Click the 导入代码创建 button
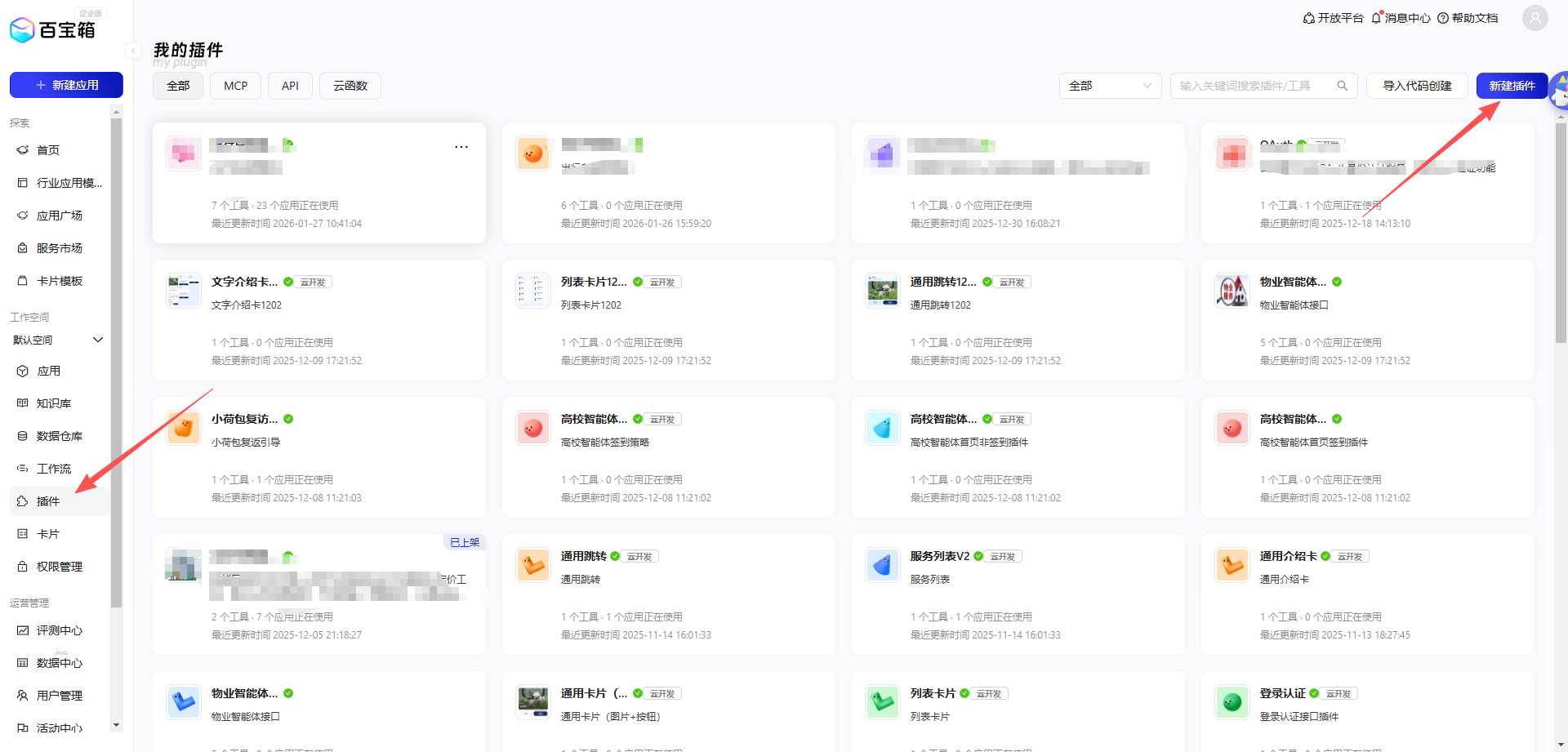The height and width of the screenshot is (752, 1568). click(1417, 86)
